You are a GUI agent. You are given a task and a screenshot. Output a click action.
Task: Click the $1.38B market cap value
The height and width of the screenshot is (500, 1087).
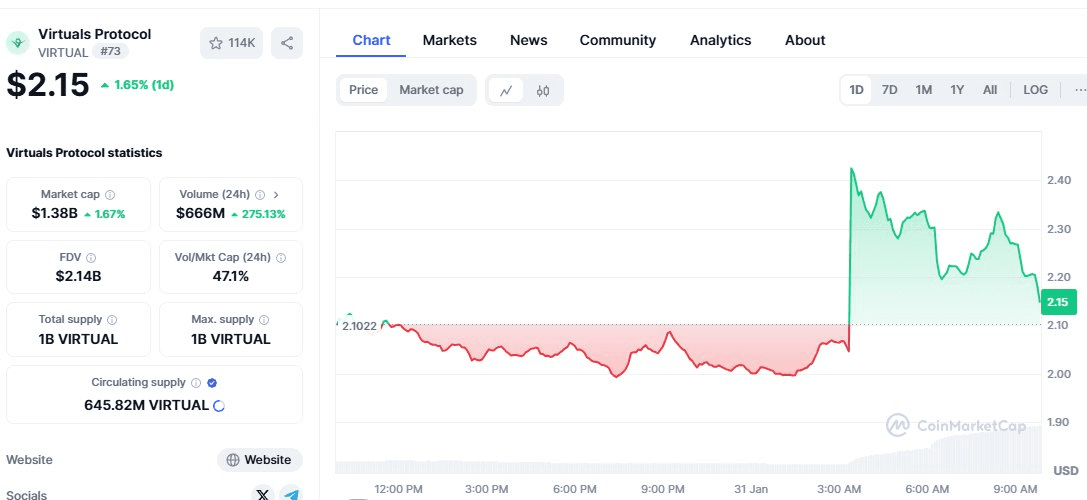tap(55, 214)
